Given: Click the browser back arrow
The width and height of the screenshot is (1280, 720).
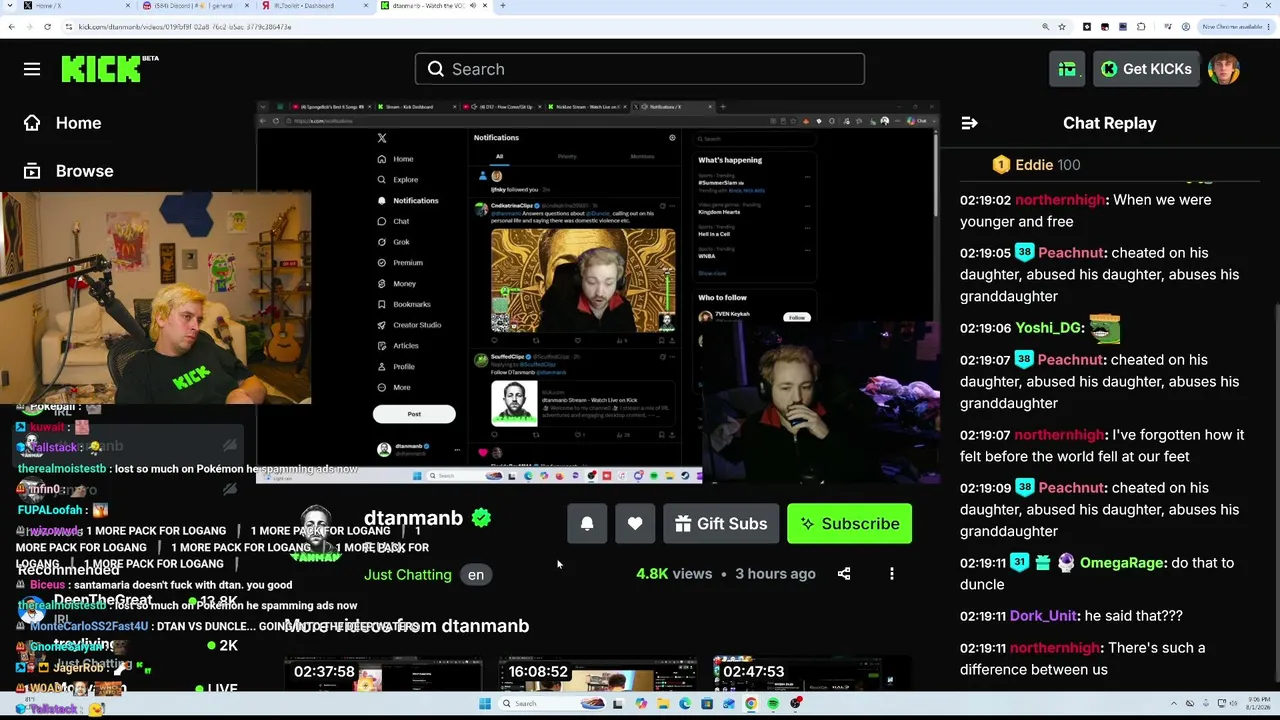Looking at the screenshot, I should [11, 27].
